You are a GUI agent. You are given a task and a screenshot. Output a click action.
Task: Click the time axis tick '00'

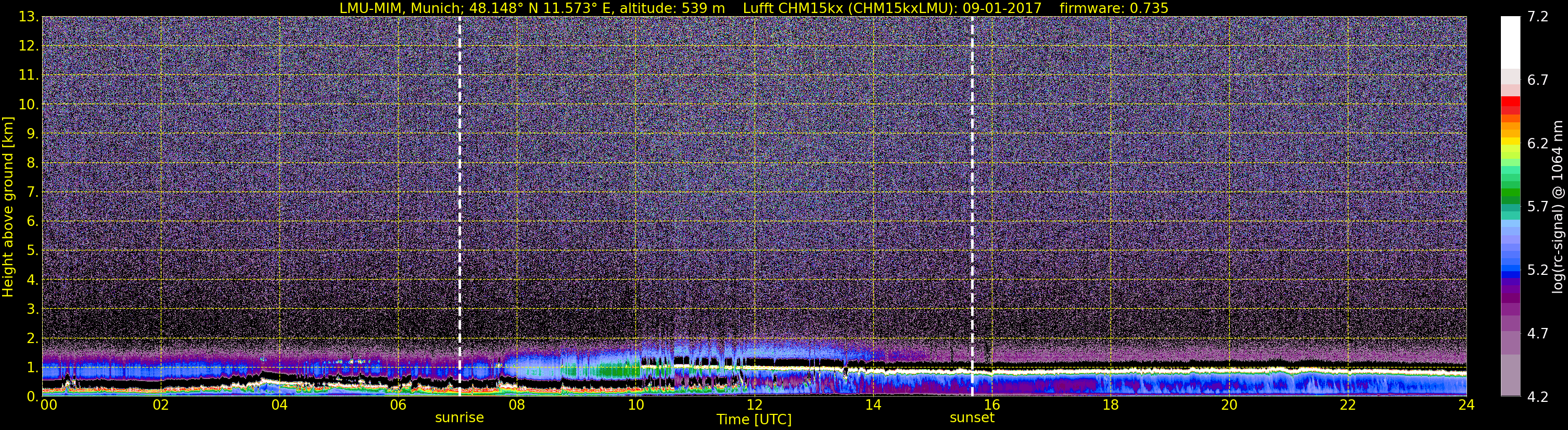point(49,405)
